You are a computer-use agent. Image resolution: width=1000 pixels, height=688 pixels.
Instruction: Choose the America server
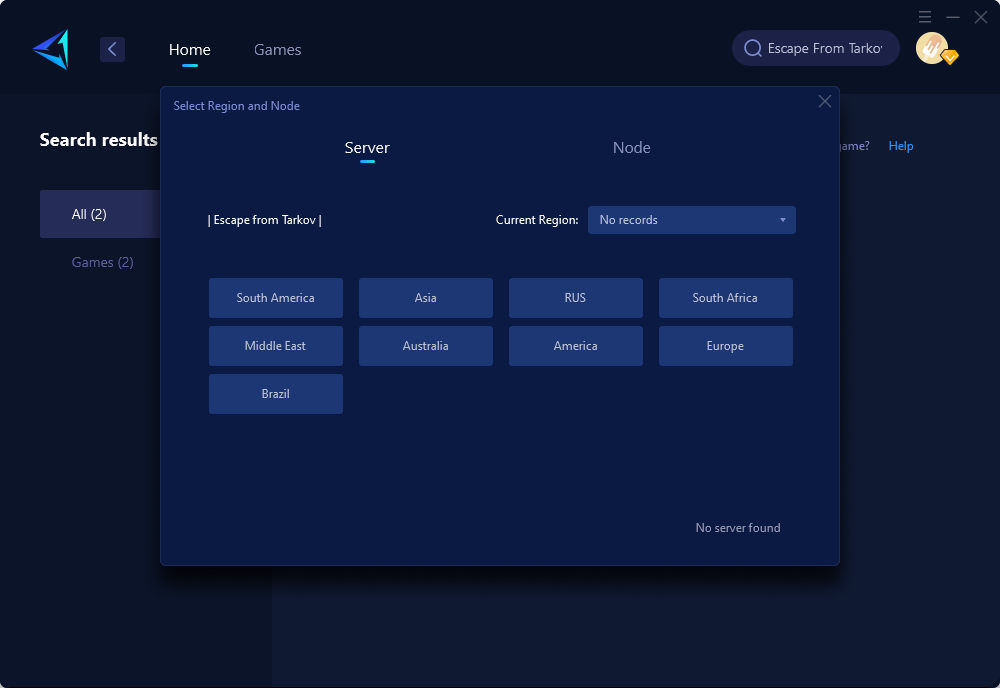(x=575, y=346)
